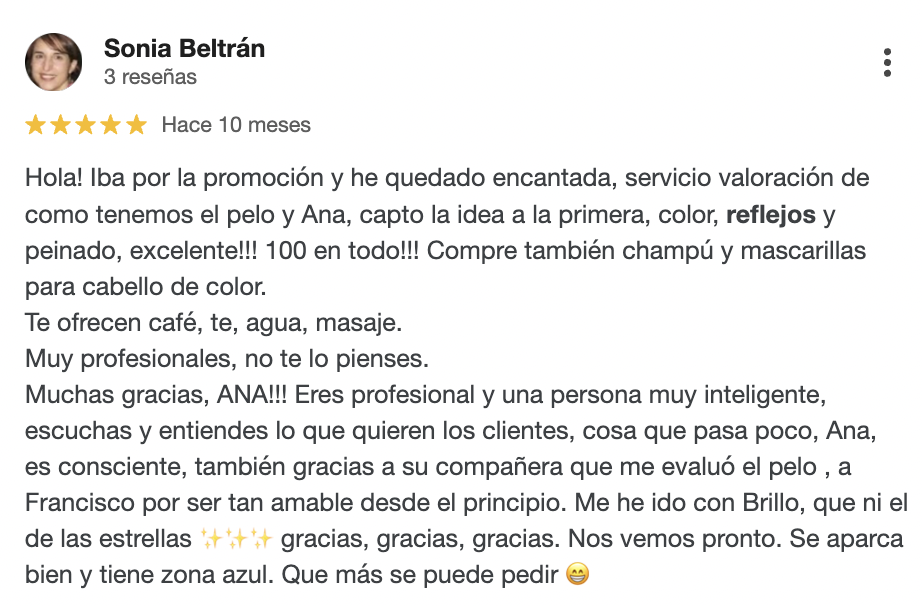This screenshot has height=606, width=922.
Task: Click Sonia Beltrán's profile picture
Action: pyautogui.click(x=53, y=62)
